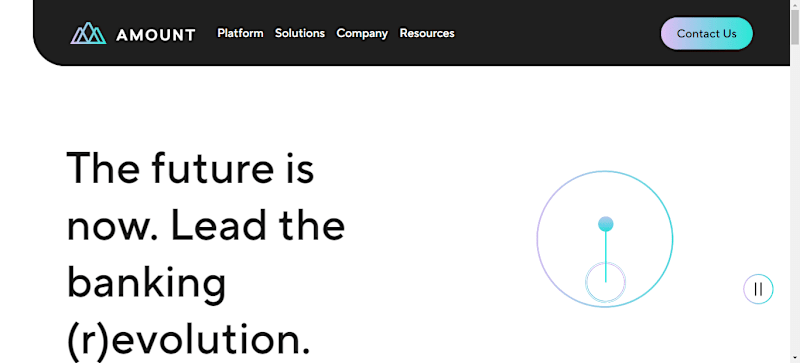The width and height of the screenshot is (800, 363).
Task: Select the Resources menu item
Action: tap(427, 33)
